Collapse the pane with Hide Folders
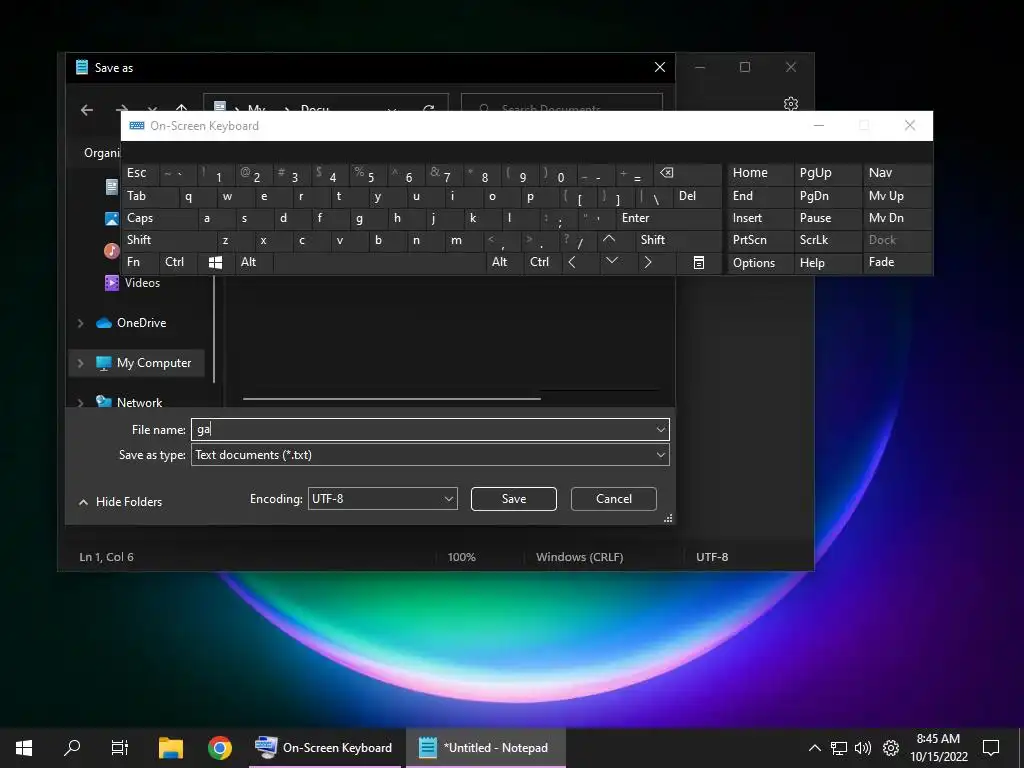Viewport: 1024px width, 768px height. pyautogui.click(x=120, y=502)
